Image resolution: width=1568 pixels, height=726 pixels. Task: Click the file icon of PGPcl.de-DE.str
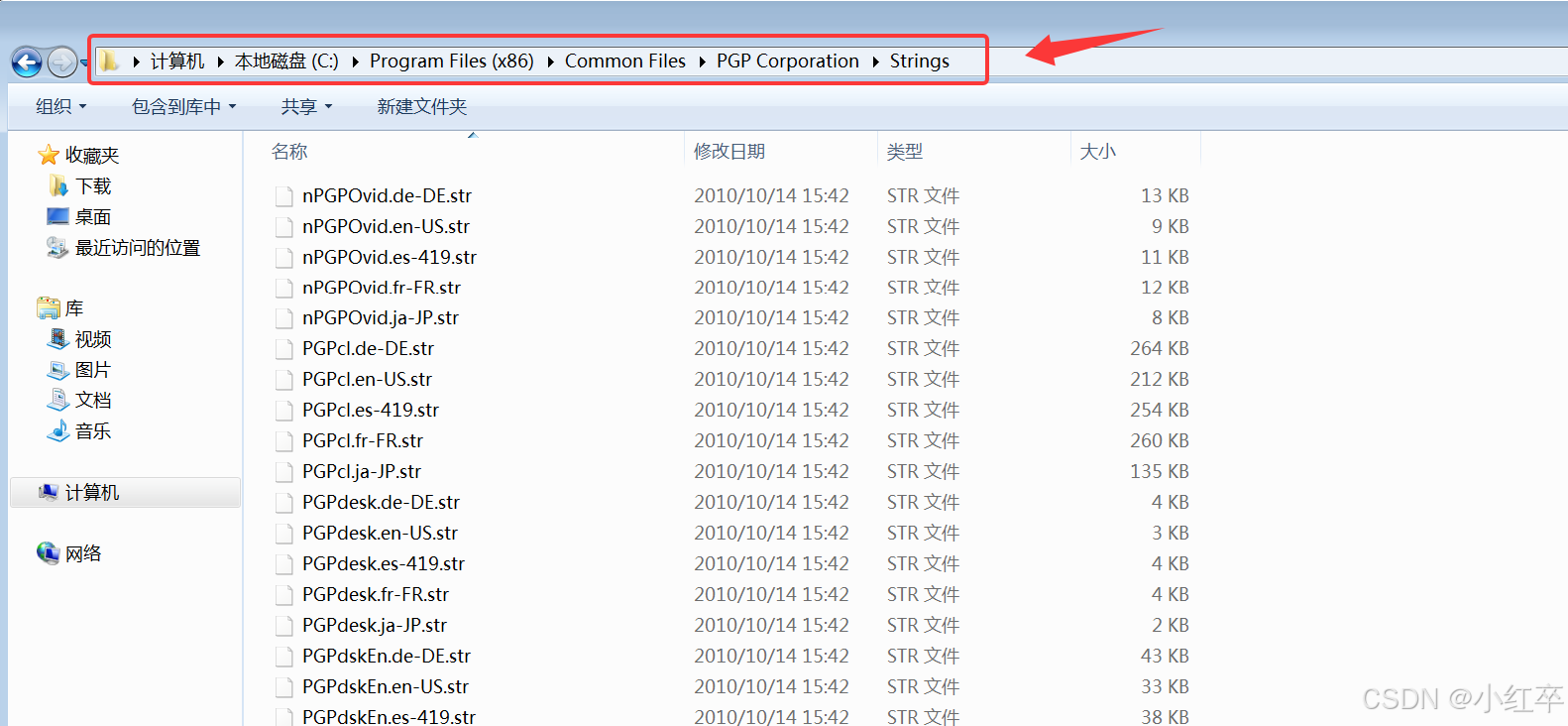[284, 349]
